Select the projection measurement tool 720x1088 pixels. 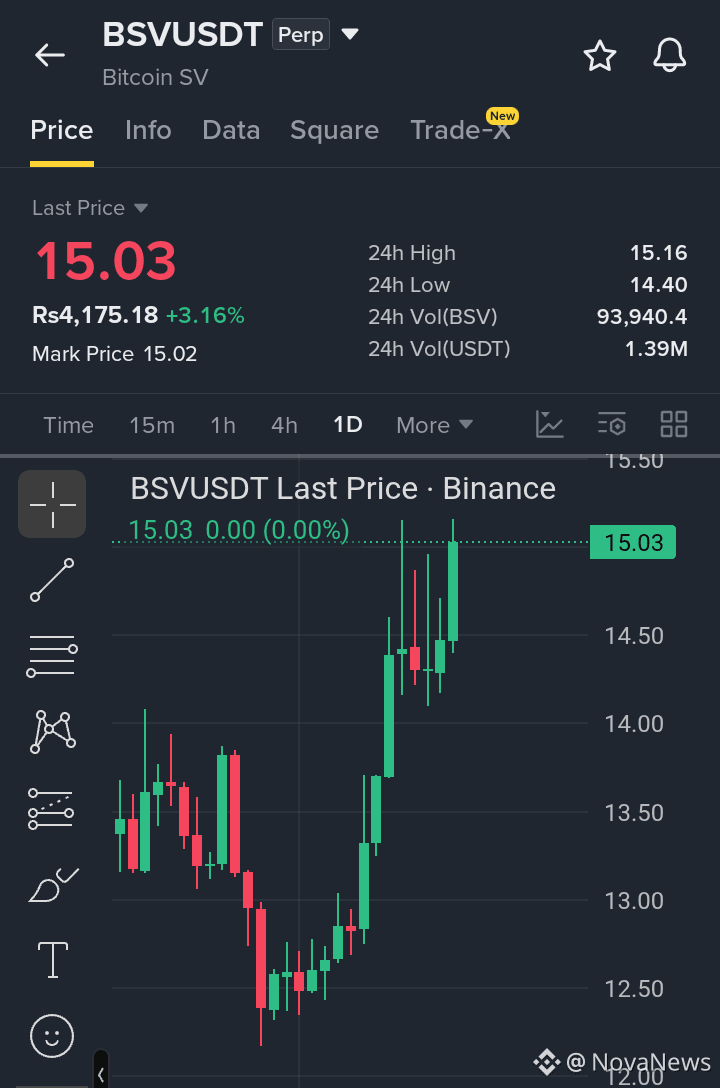pyautogui.click(x=51, y=808)
